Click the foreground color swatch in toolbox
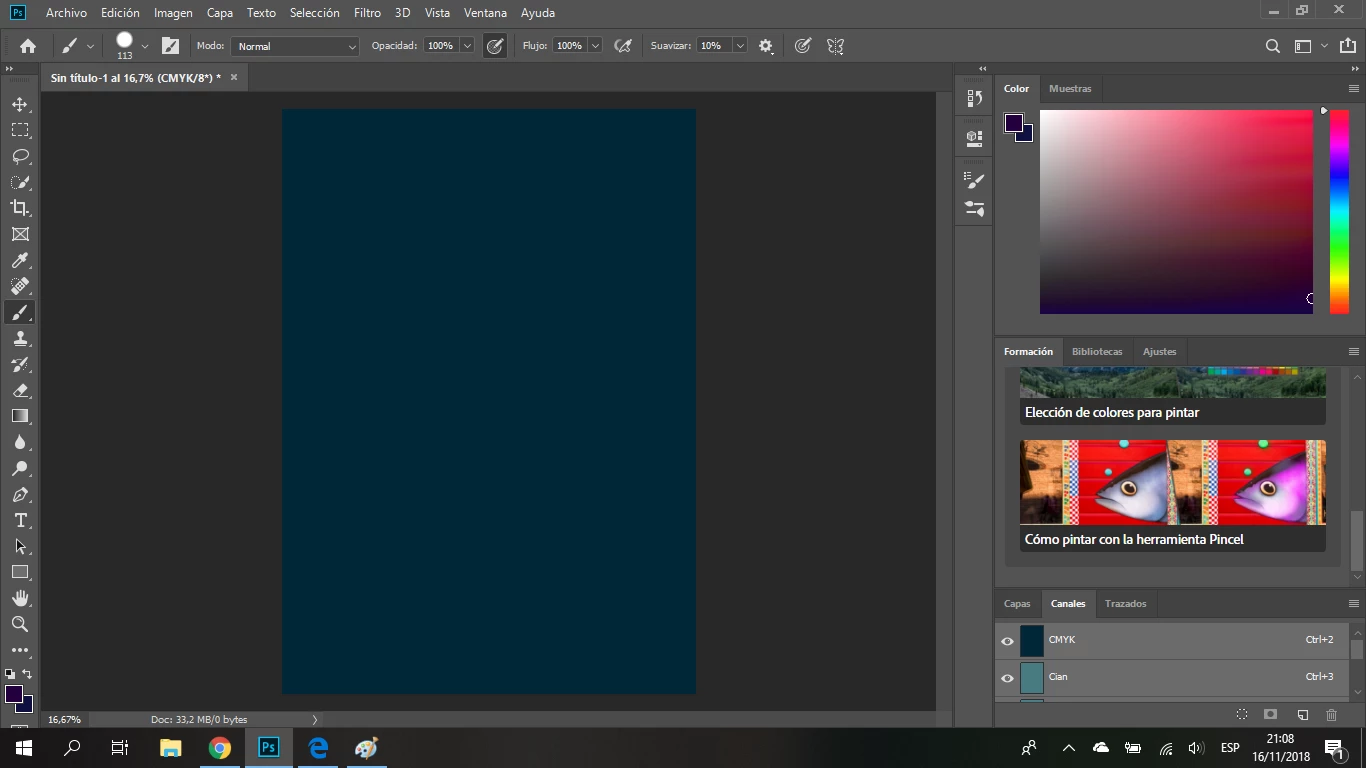The height and width of the screenshot is (768, 1366). (x=14, y=694)
